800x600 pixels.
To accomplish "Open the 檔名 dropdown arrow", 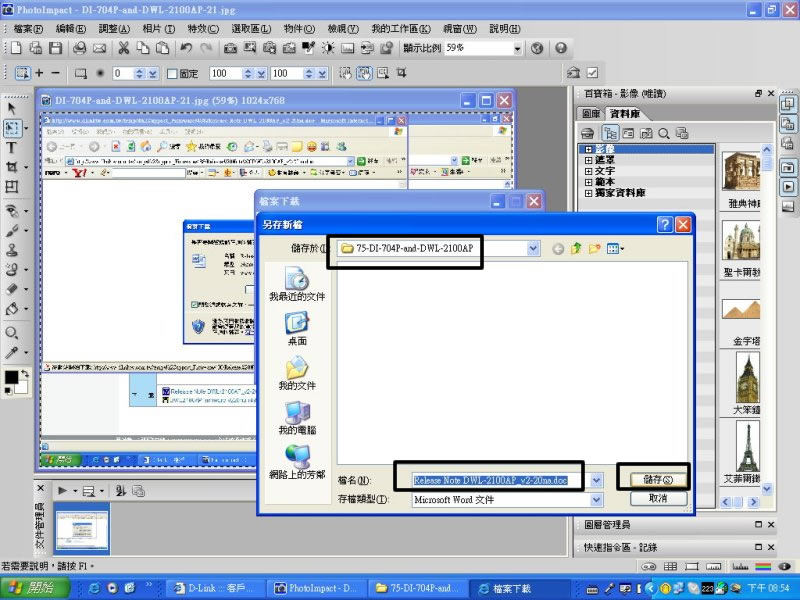I will pyautogui.click(x=596, y=480).
